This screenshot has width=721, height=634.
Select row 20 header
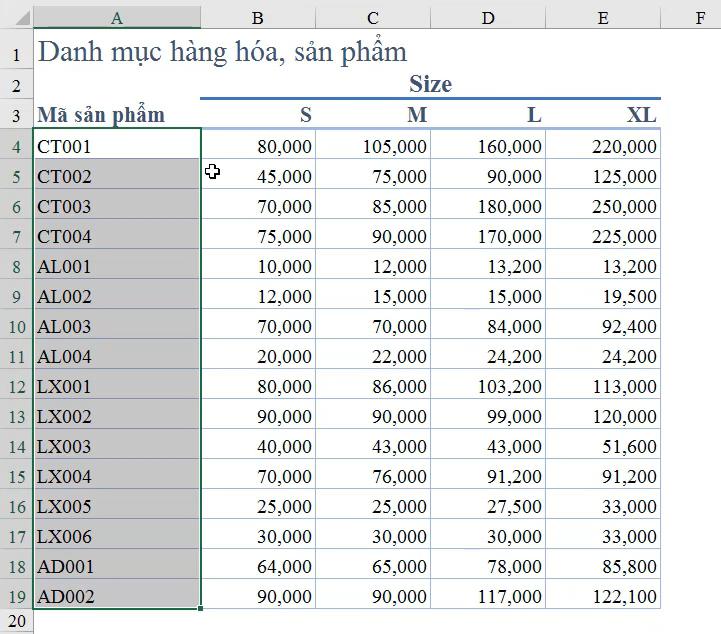(17, 621)
